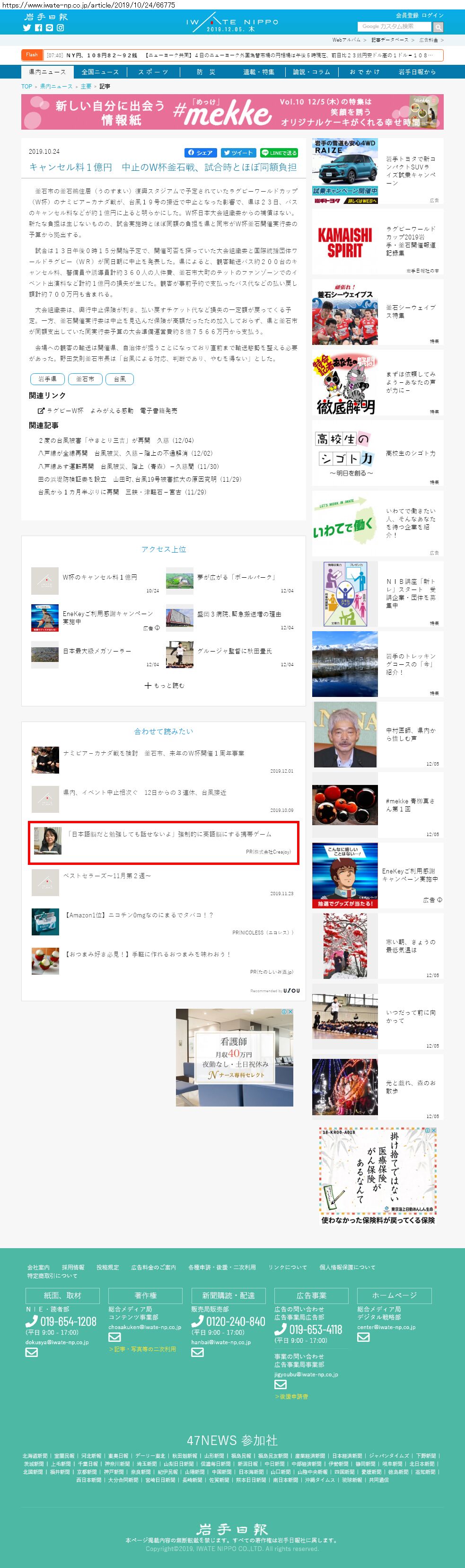Open the KAMAISHI SPIRIT thumbnail
465x1568 pixels.
point(344,242)
